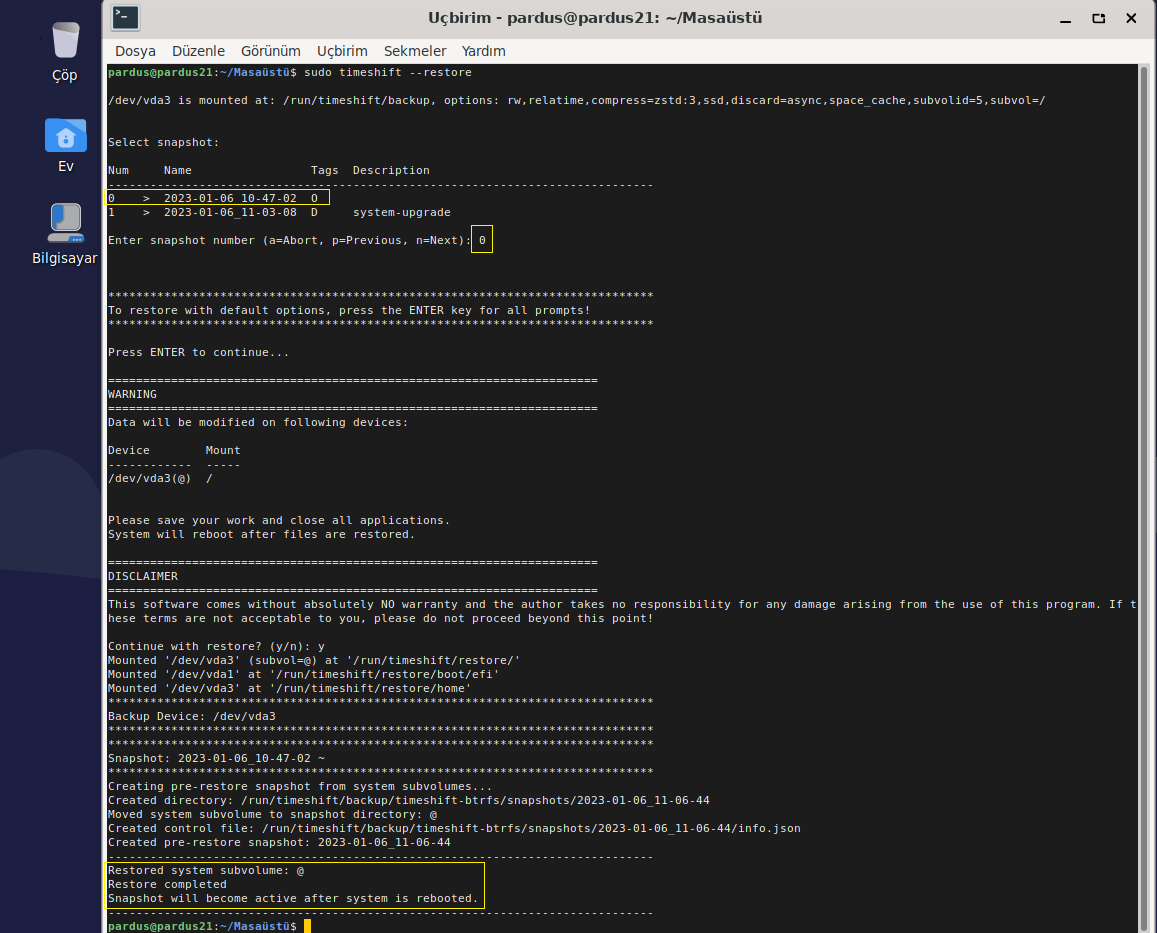This screenshot has width=1157, height=933.
Task: Click the terminal icon in the title bar
Action: [x=125, y=18]
